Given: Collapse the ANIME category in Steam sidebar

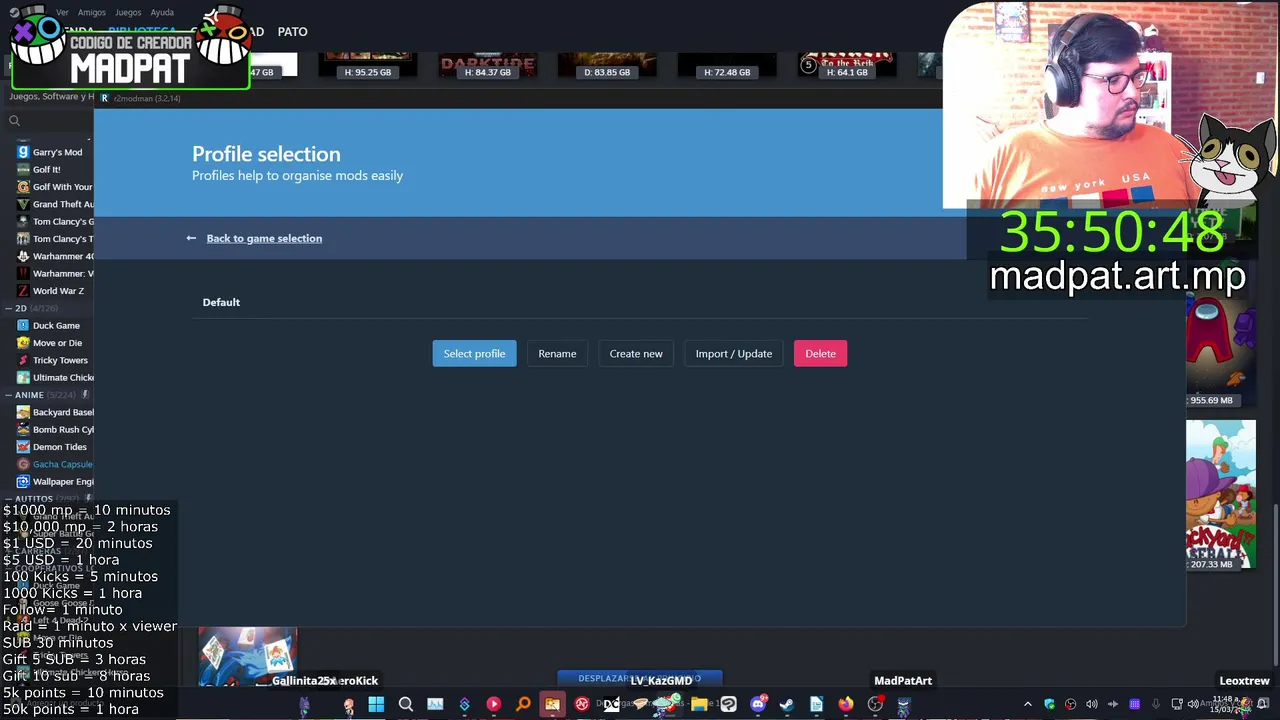Looking at the screenshot, I should (x=9, y=395).
